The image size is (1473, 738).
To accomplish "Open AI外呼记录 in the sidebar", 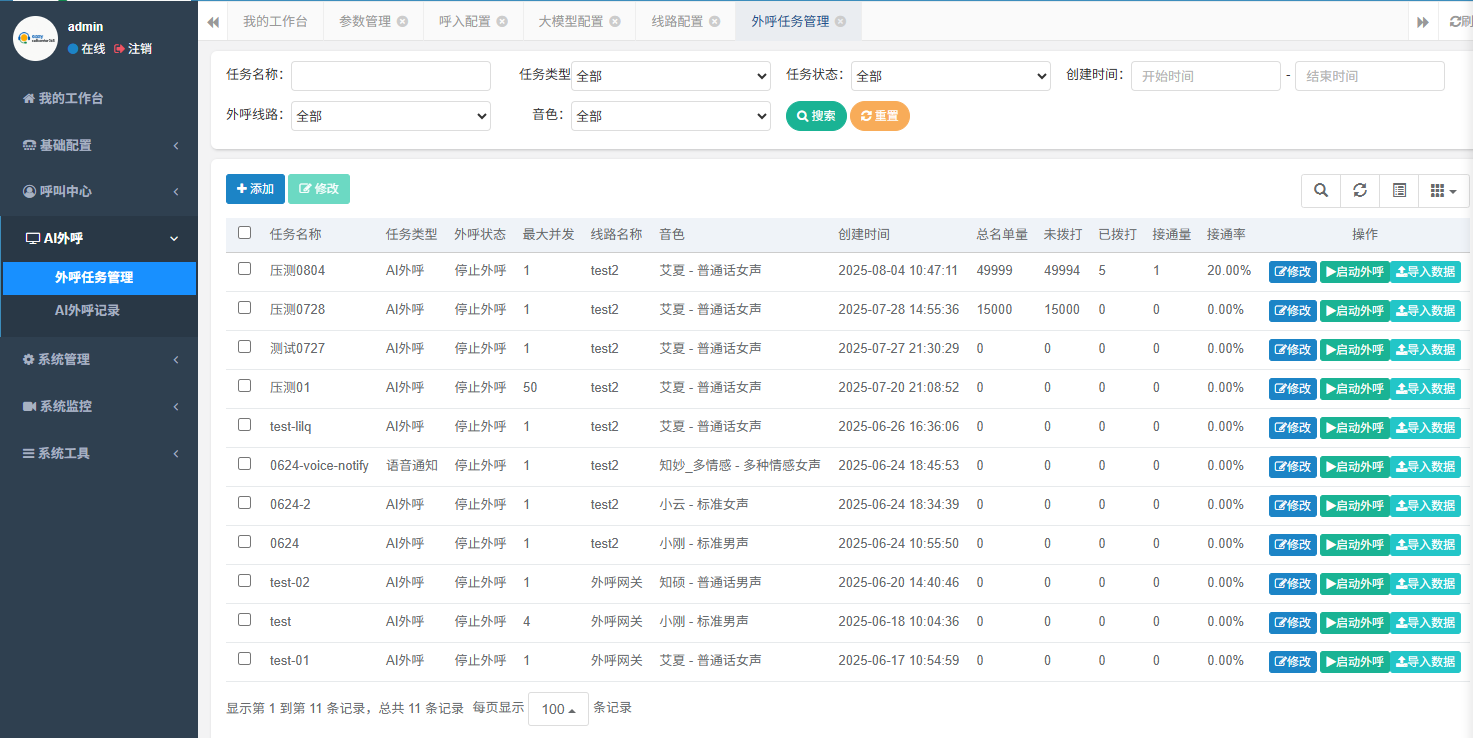I will (87, 311).
